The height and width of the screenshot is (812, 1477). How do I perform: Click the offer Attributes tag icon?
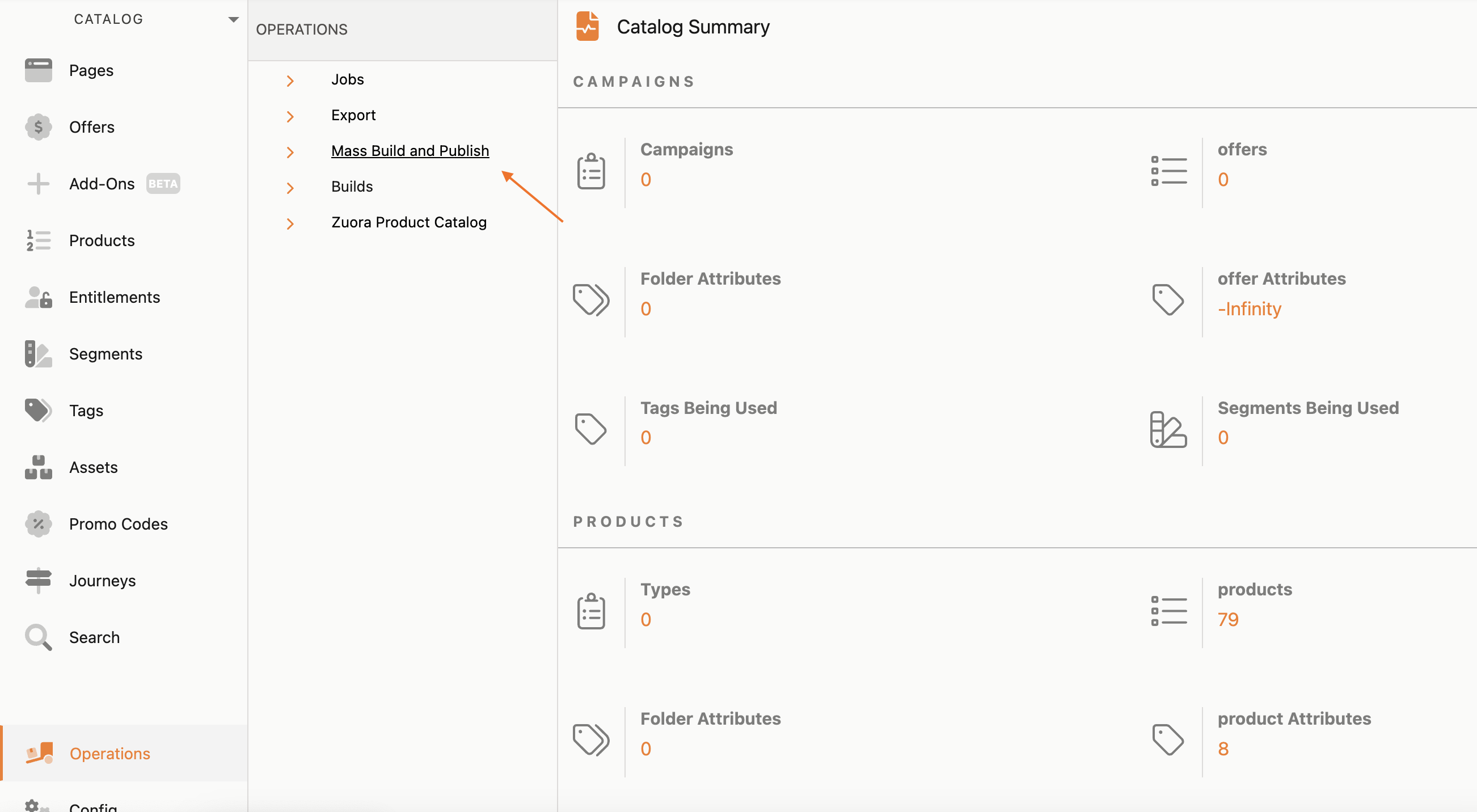(1168, 300)
